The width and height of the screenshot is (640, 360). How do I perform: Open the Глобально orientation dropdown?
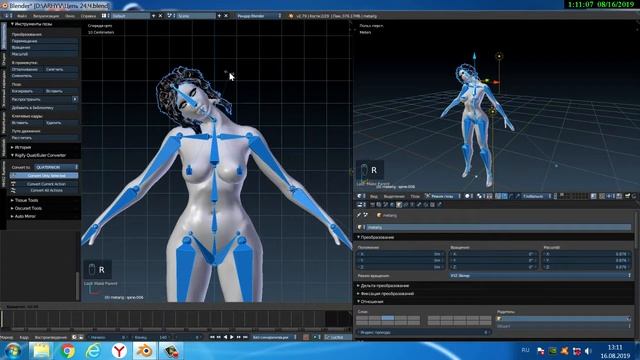pos(537,196)
